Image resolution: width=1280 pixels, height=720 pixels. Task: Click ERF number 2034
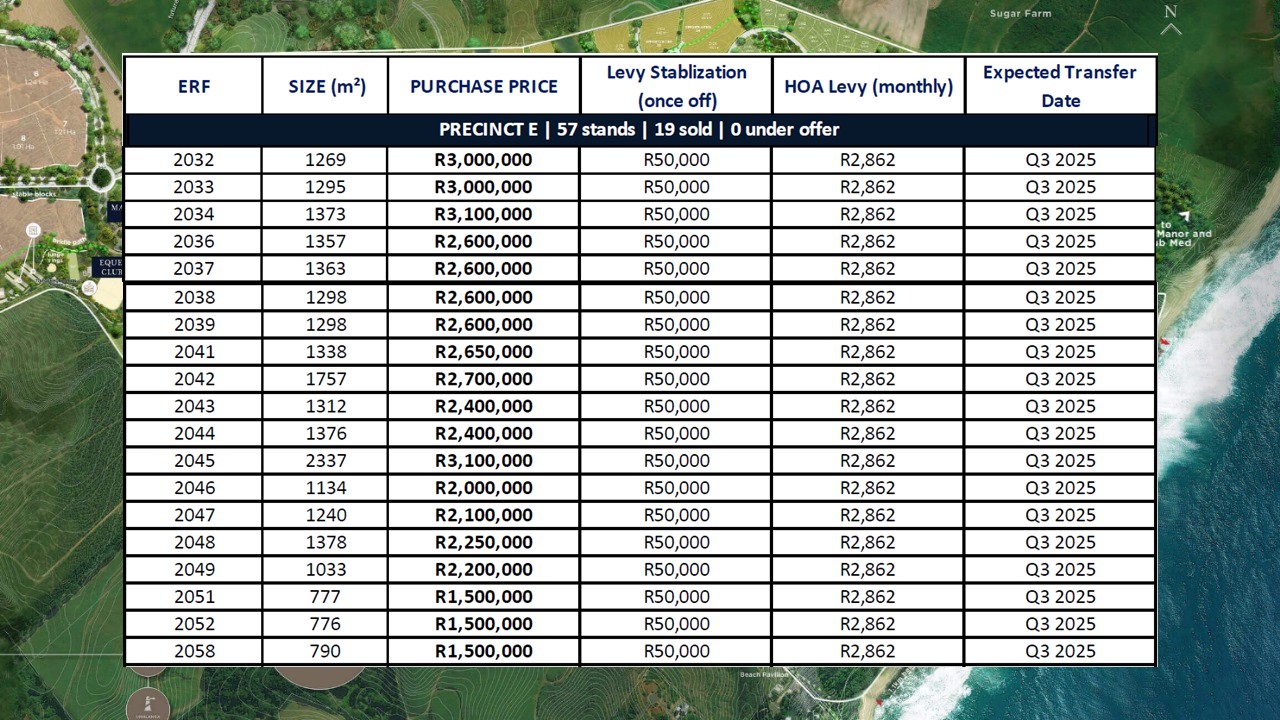point(194,214)
